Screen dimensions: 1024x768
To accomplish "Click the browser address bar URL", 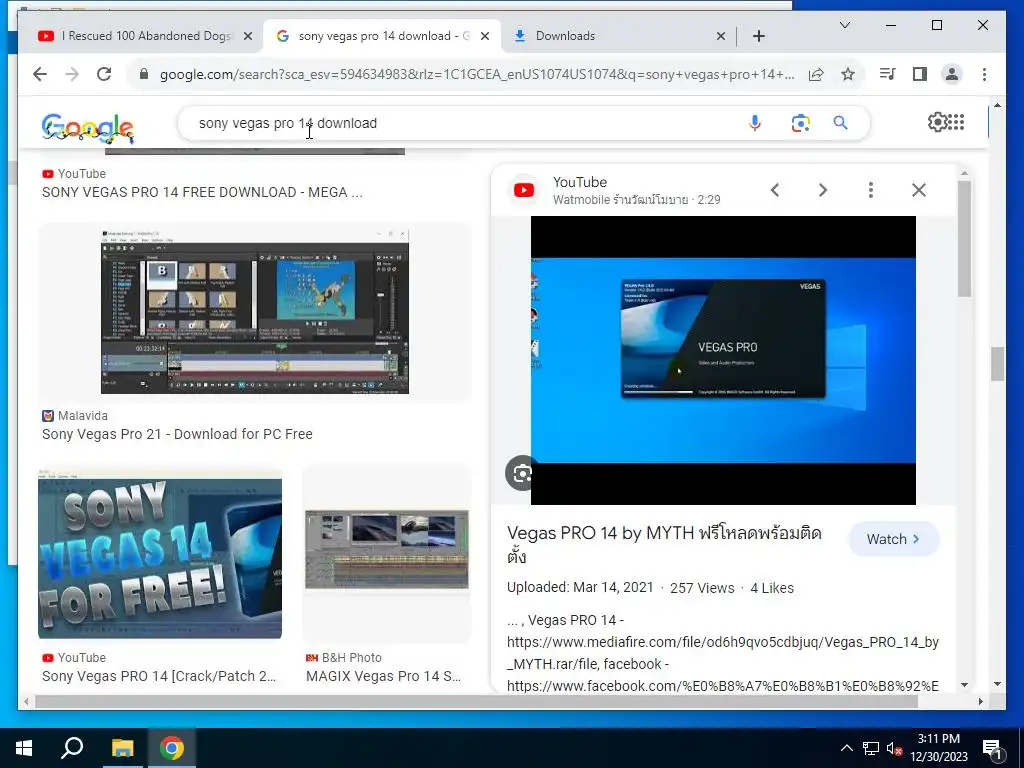I will tap(477, 74).
